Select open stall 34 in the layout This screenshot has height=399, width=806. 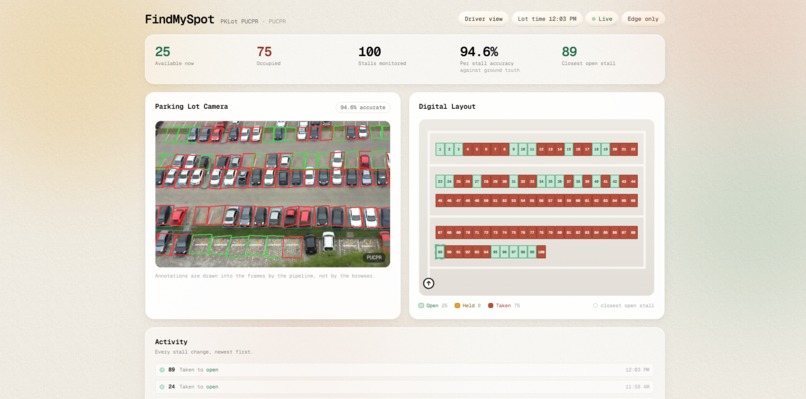point(541,181)
